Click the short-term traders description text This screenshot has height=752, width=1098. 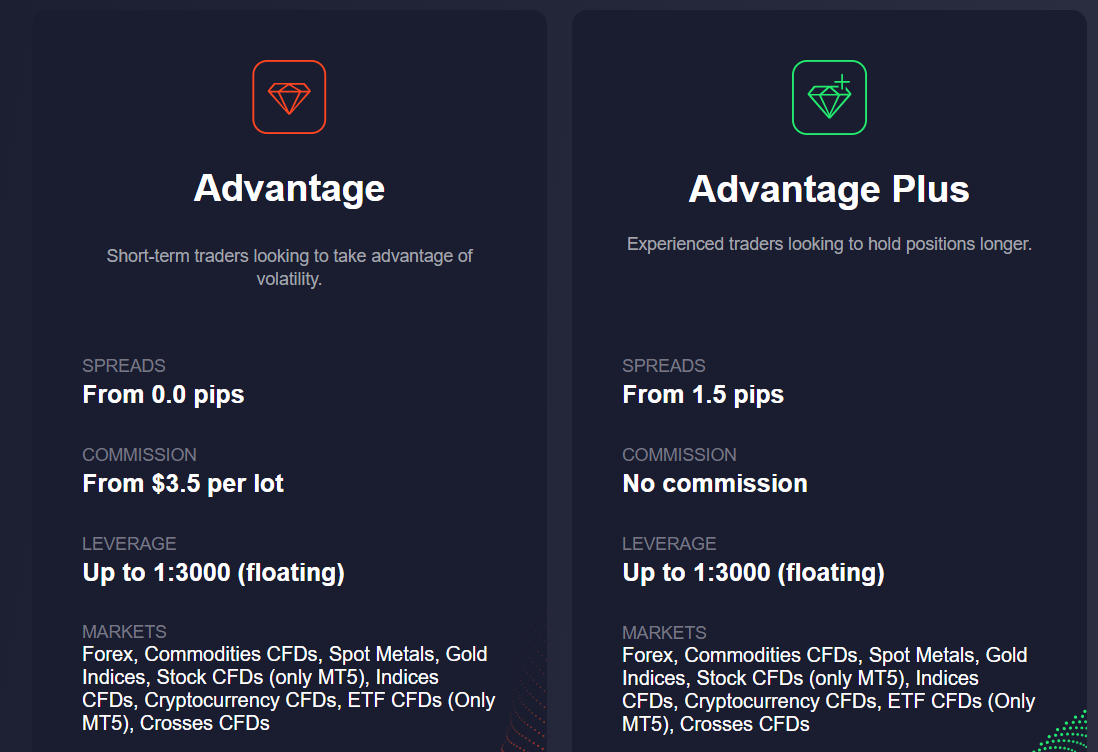[x=289, y=267]
